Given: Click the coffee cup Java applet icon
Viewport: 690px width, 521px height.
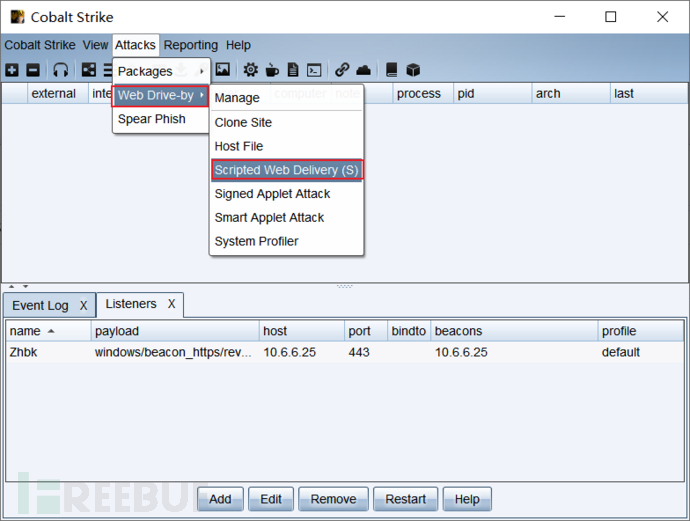Looking at the screenshot, I should point(271,70).
